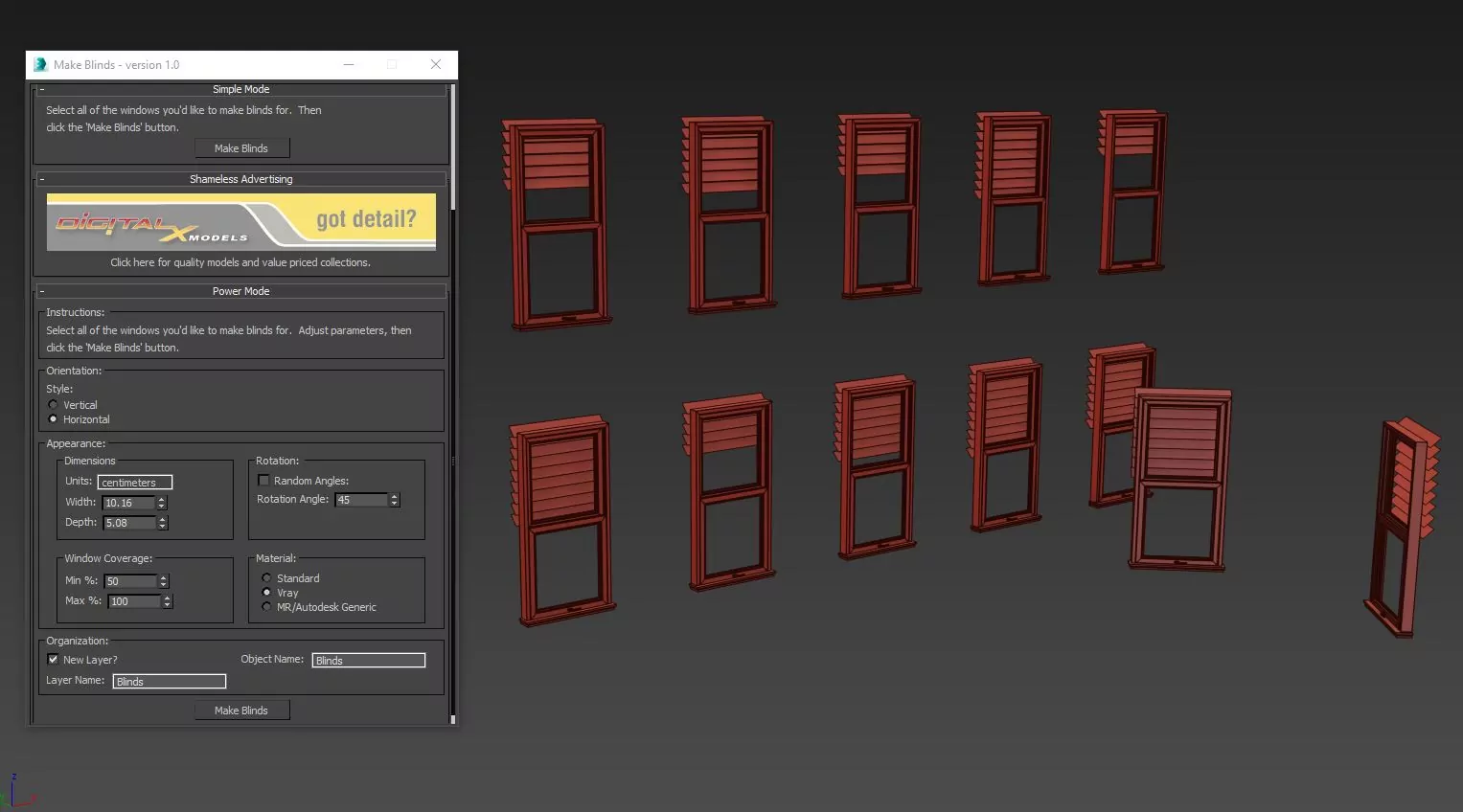1463x812 pixels.
Task: Open the Units centimeters dropdown
Action: click(x=135, y=483)
